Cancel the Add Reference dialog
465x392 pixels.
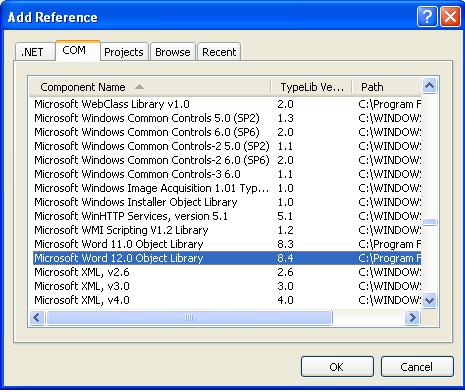pos(417,367)
